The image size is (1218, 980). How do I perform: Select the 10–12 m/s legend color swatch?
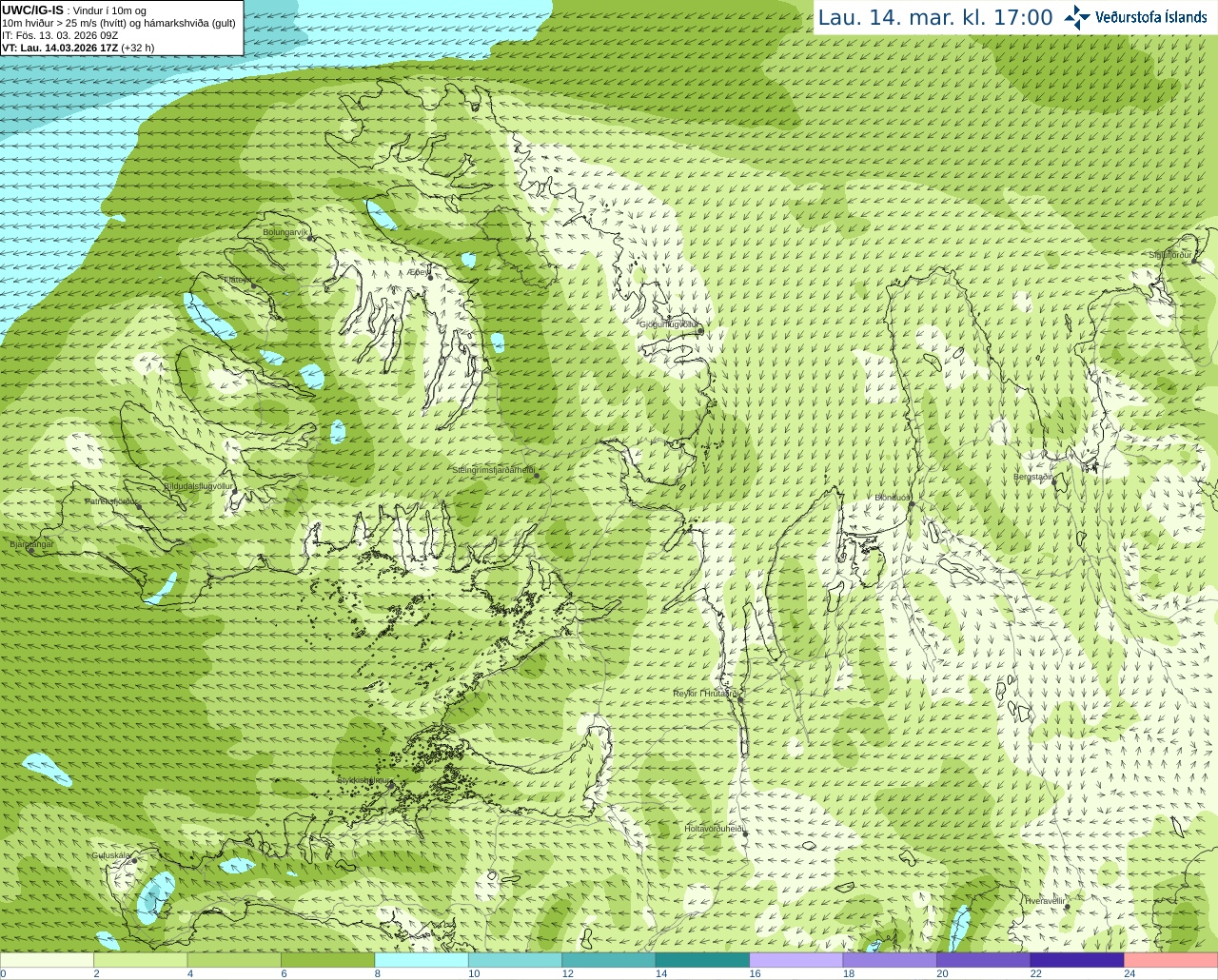pyautogui.click(x=515, y=960)
